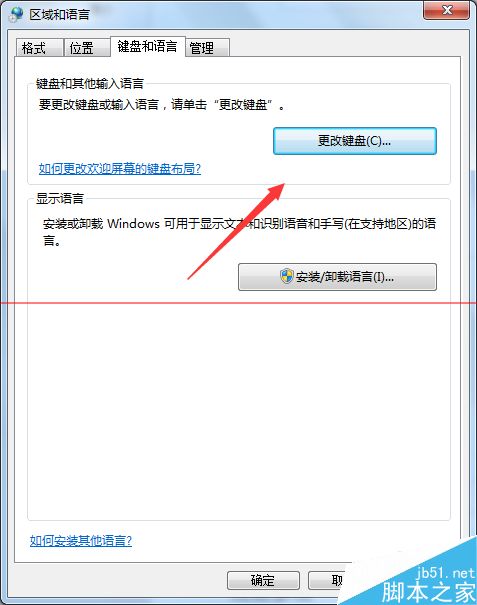Click the 脚本之家 watermark logo

pos(428,591)
